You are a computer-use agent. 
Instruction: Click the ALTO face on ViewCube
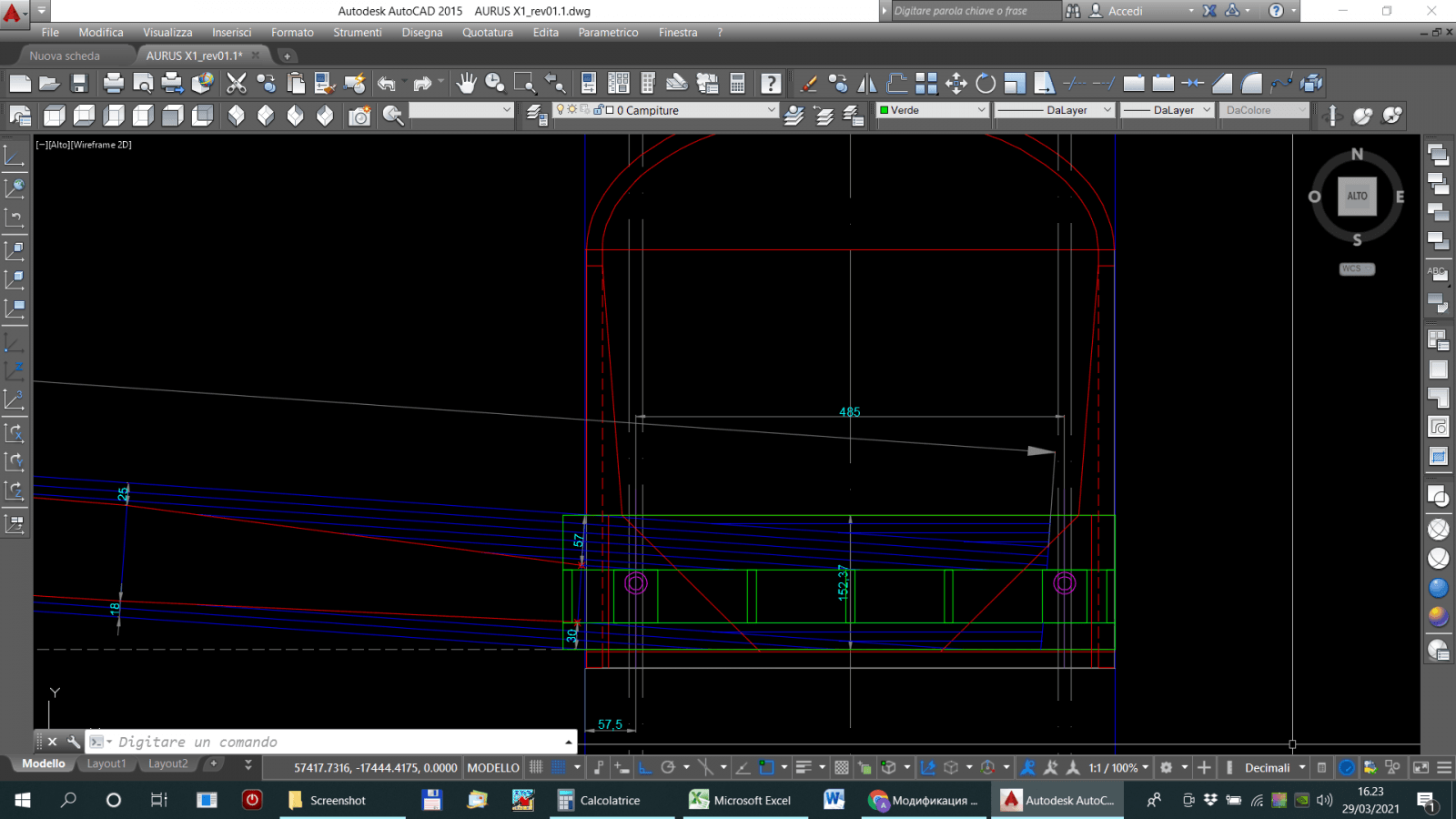point(1357,196)
